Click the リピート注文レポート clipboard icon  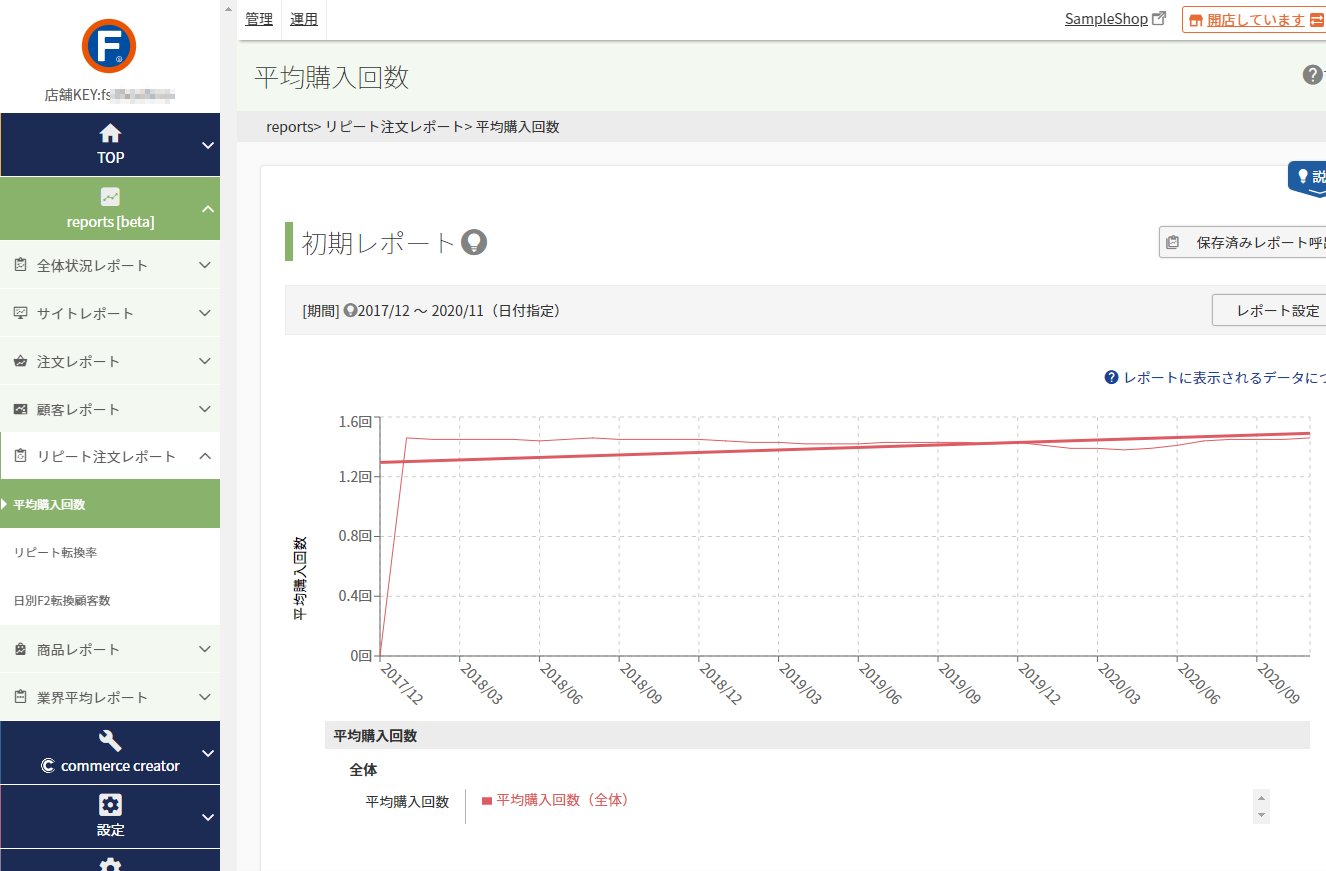[x=20, y=456]
